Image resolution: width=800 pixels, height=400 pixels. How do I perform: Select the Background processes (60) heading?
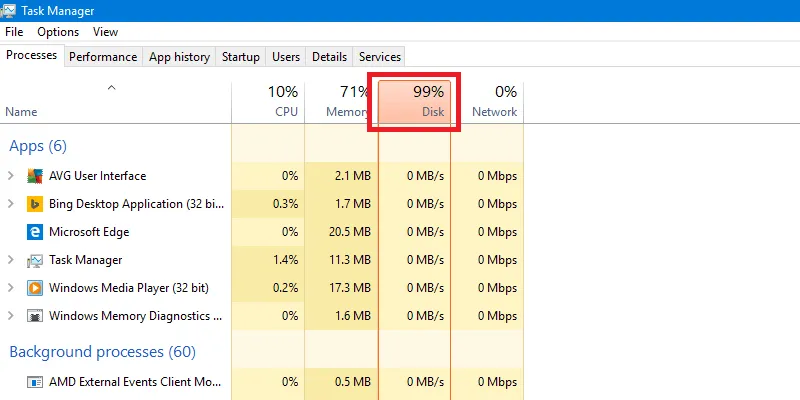(103, 352)
